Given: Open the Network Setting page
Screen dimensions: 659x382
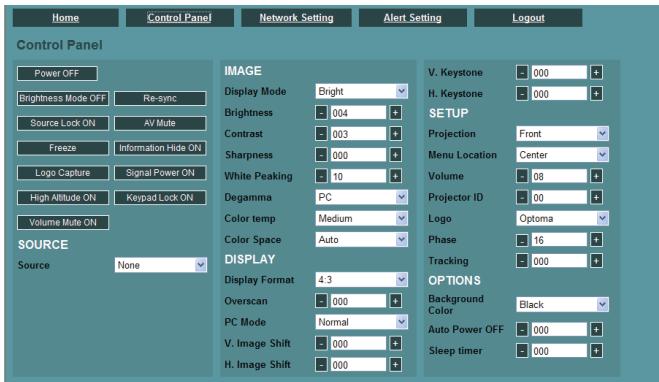Looking at the screenshot, I should coord(296,18).
